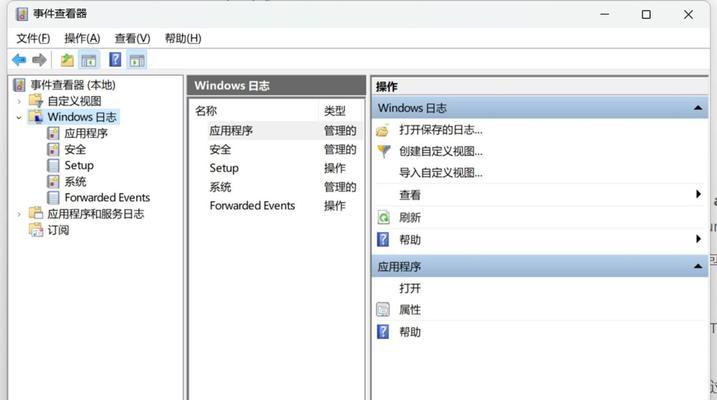Select Forwarded Events row in center list
This screenshot has width=717, height=400.
[277, 206]
